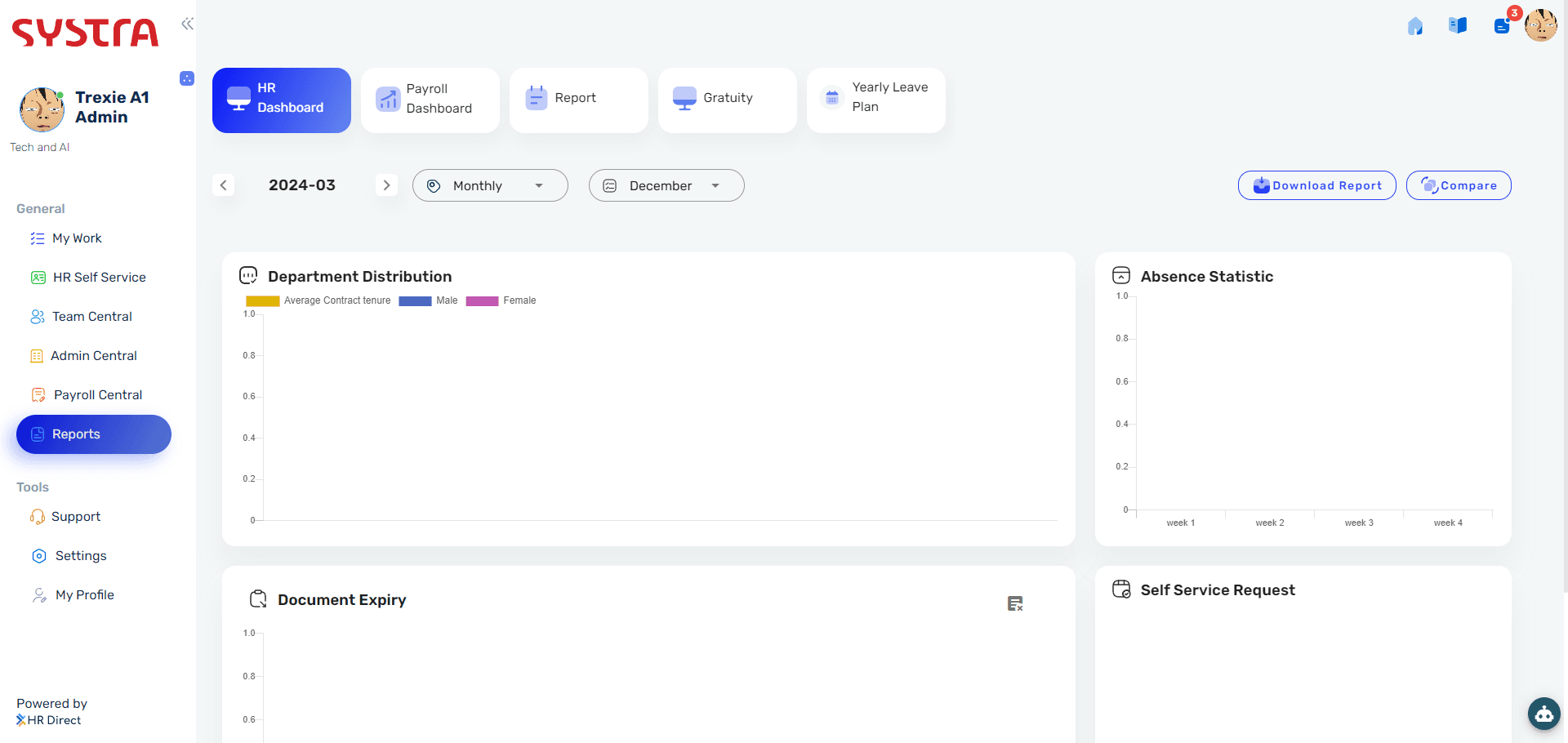Open the Gratuity tab
The image size is (1568, 743).
coord(728,100)
